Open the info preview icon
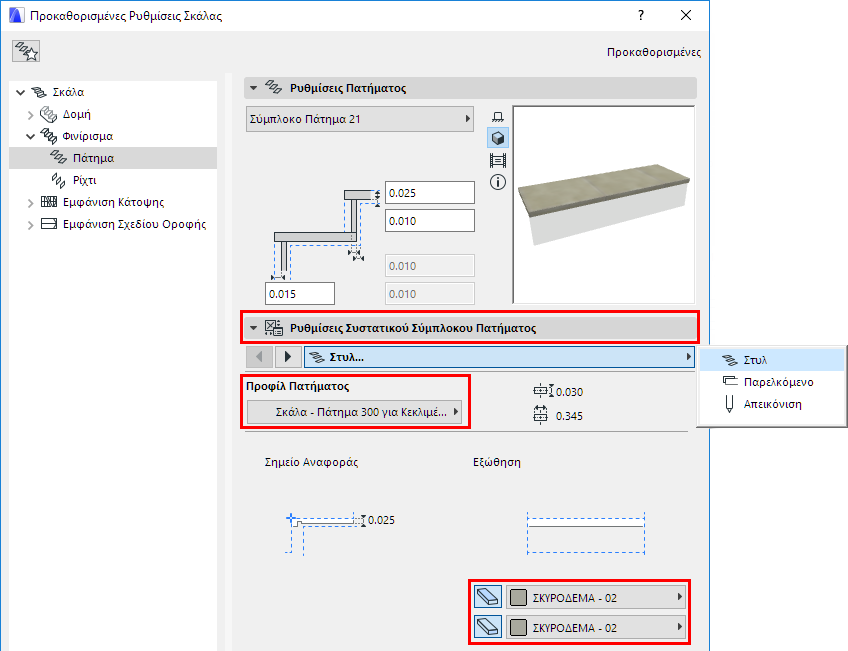Viewport: 848px width, 651px height. [498, 182]
